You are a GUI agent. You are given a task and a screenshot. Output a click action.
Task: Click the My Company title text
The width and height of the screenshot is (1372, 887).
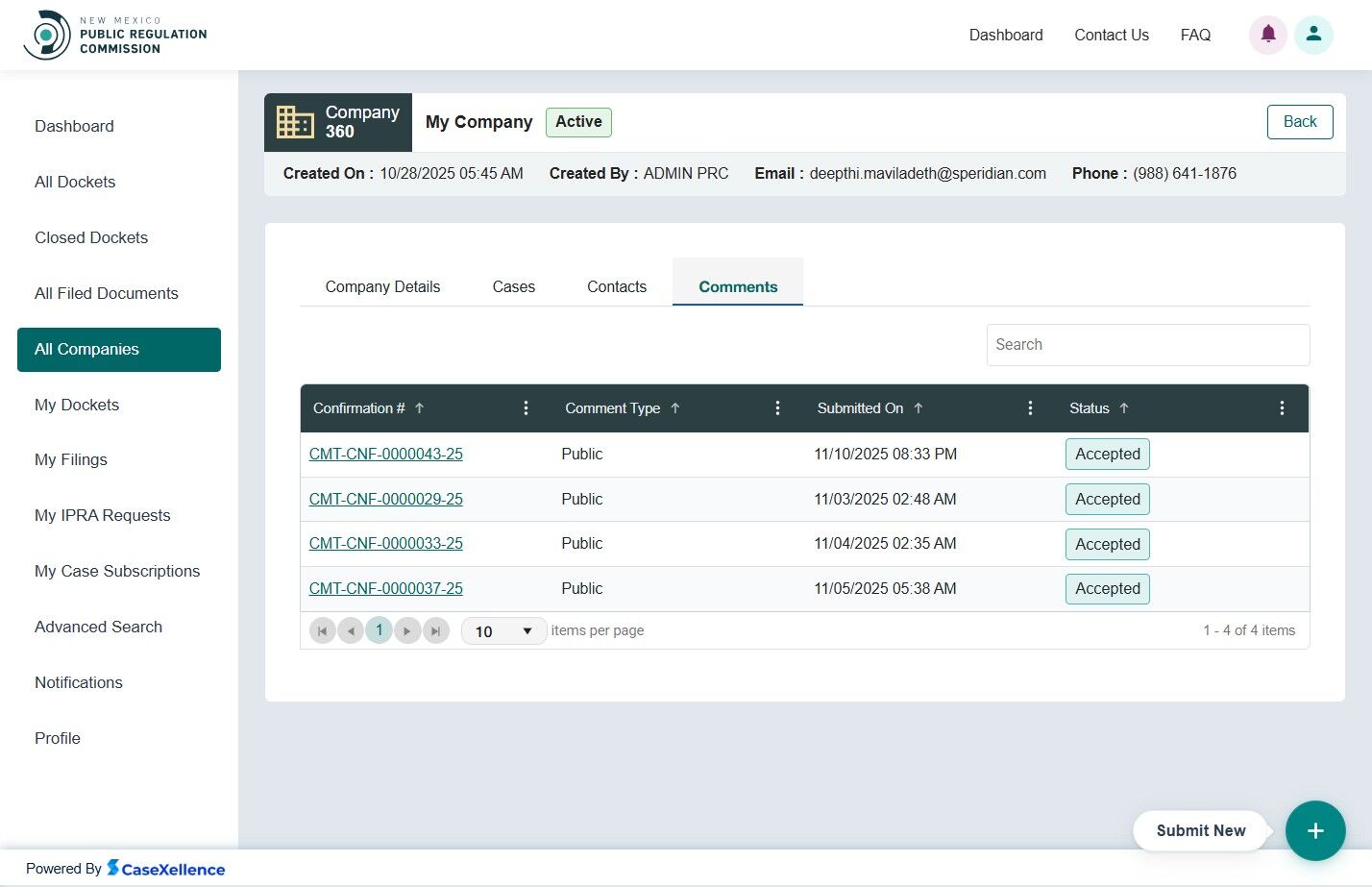[x=479, y=122]
